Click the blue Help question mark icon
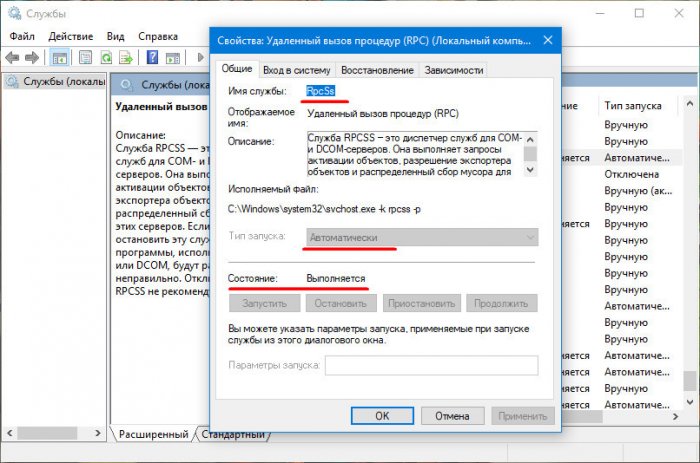 pyautogui.click(x=152, y=57)
